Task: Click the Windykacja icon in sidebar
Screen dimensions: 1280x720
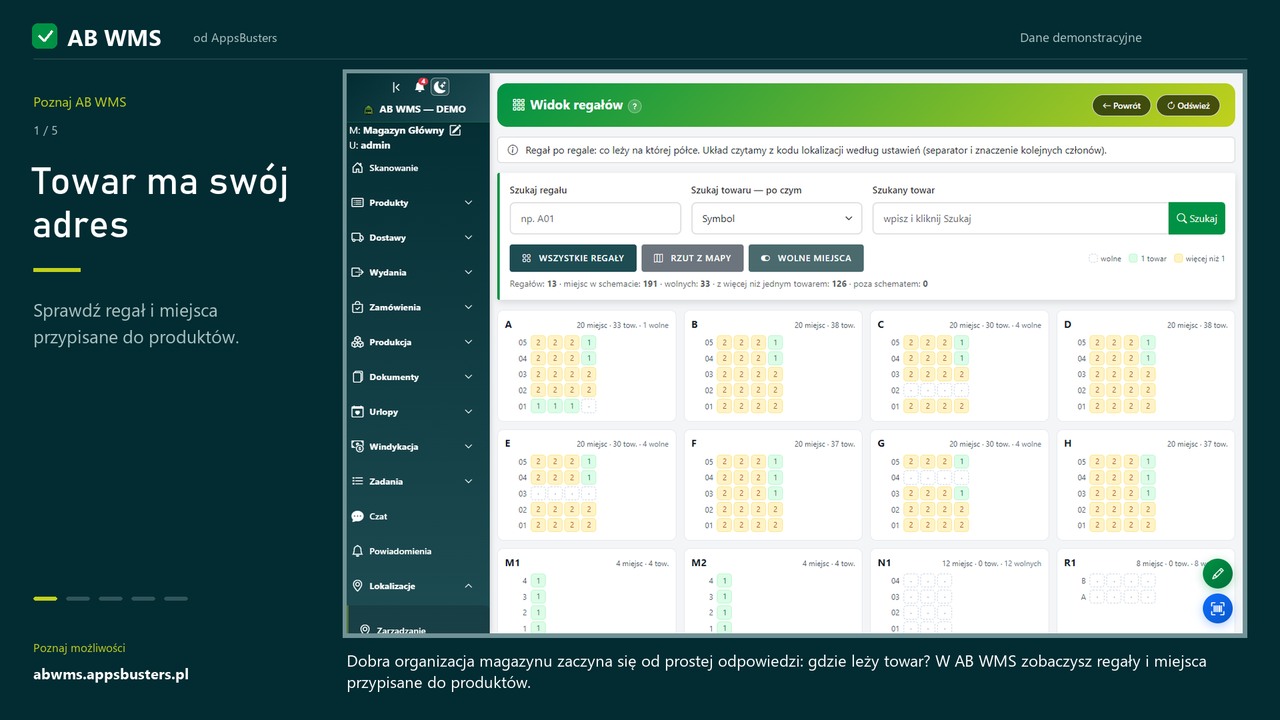Action: click(358, 447)
